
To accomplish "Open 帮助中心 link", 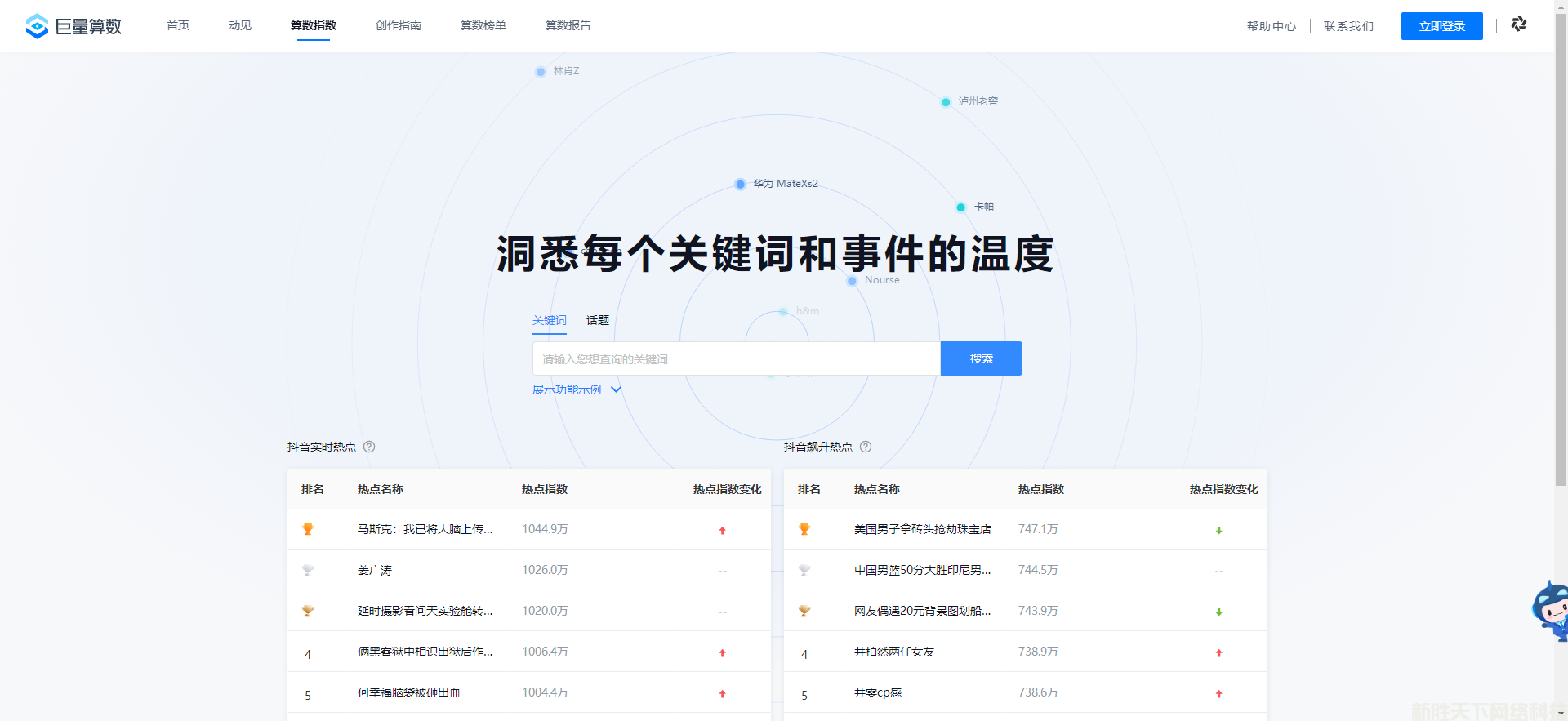I will pyautogui.click(x=1272, y=26).
